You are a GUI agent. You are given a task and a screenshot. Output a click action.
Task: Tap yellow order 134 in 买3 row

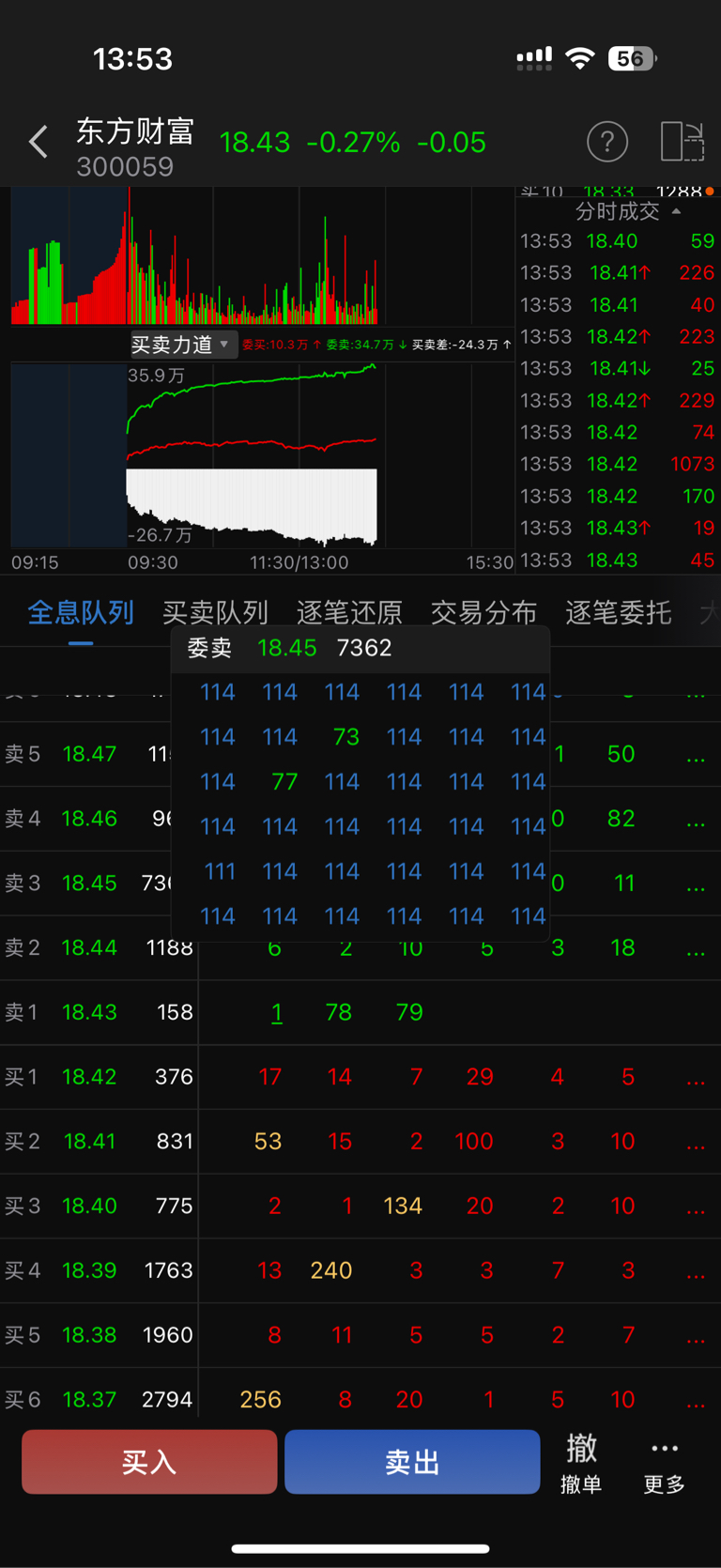click(x=403, y=1206)
